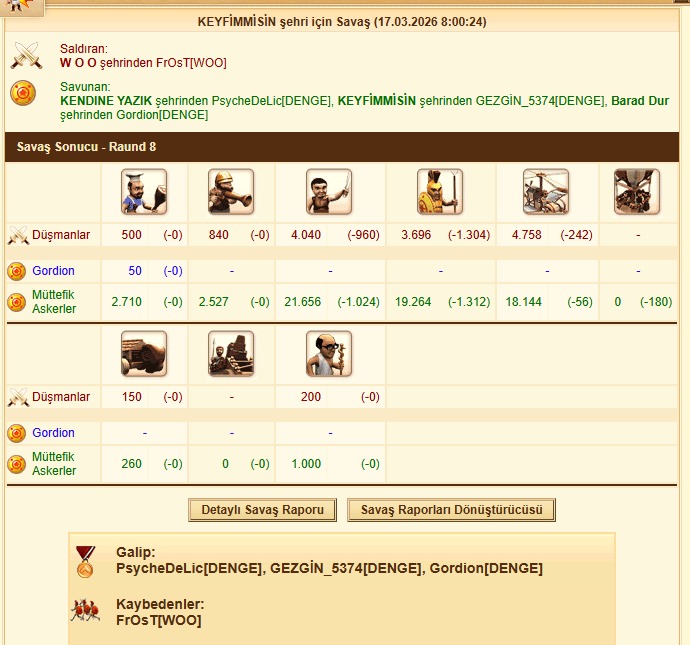
Task: Select allied cook count 2.710
Action: click(x=126, y=302)
